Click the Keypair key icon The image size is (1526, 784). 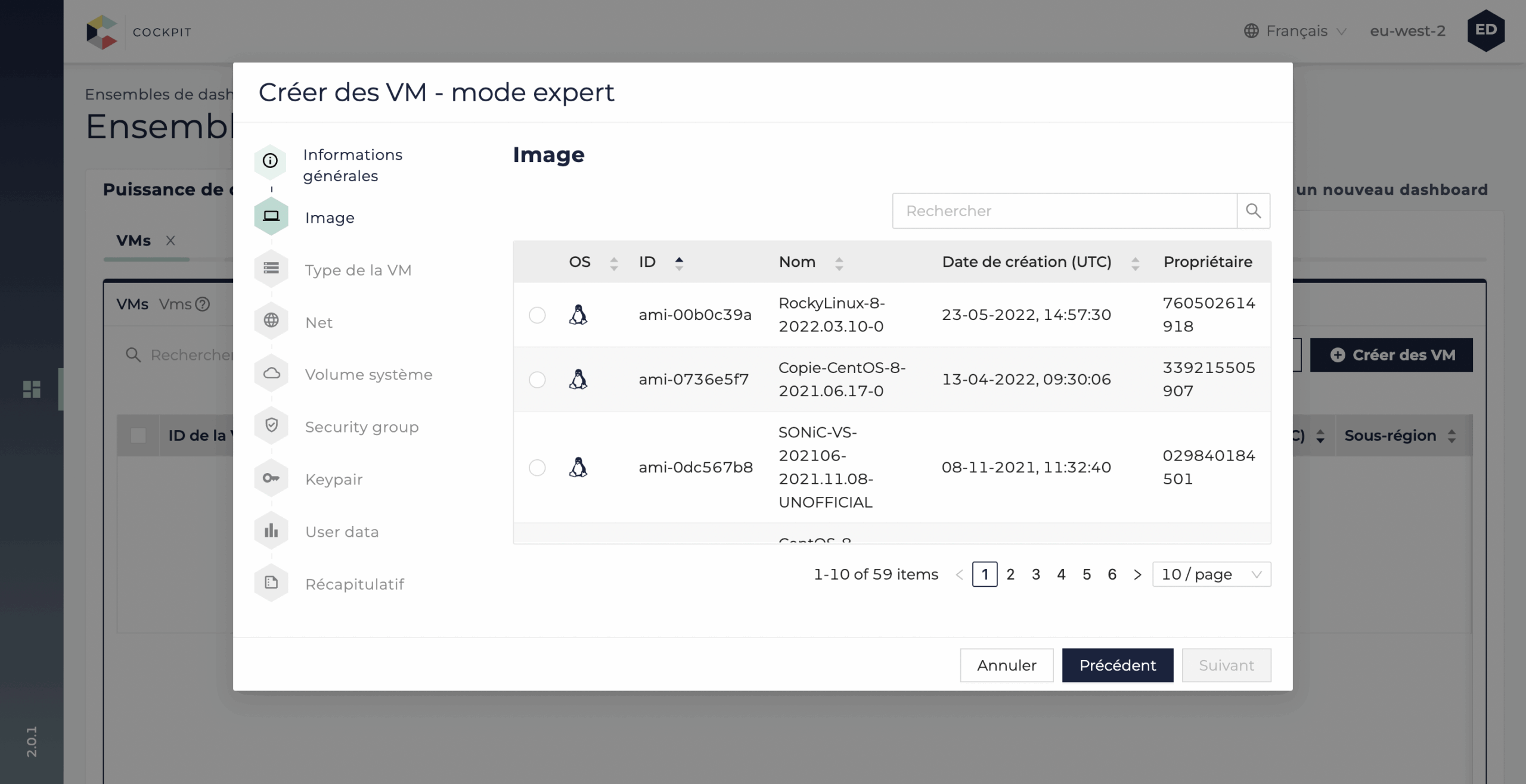pyautogui.click(x=271, y=478)
